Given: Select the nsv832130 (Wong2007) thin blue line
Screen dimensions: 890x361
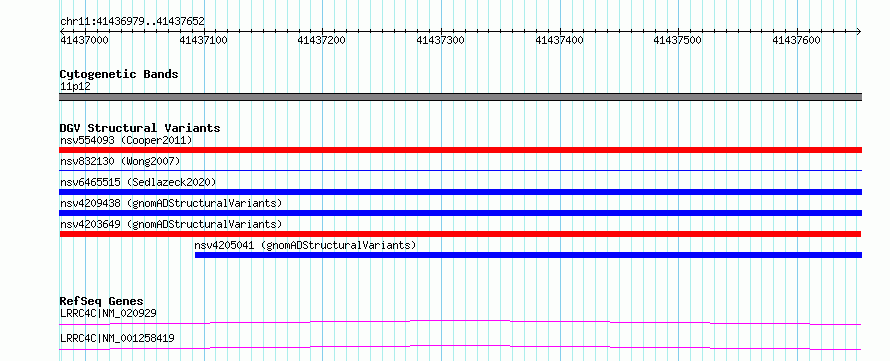Looking at the screenshot, I should point(460,170).
